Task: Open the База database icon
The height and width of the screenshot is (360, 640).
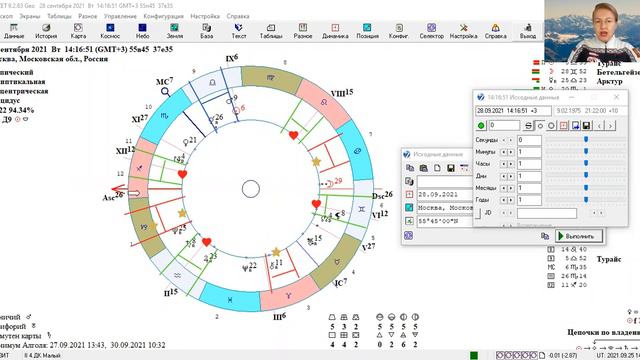Action: click(207, 31)
